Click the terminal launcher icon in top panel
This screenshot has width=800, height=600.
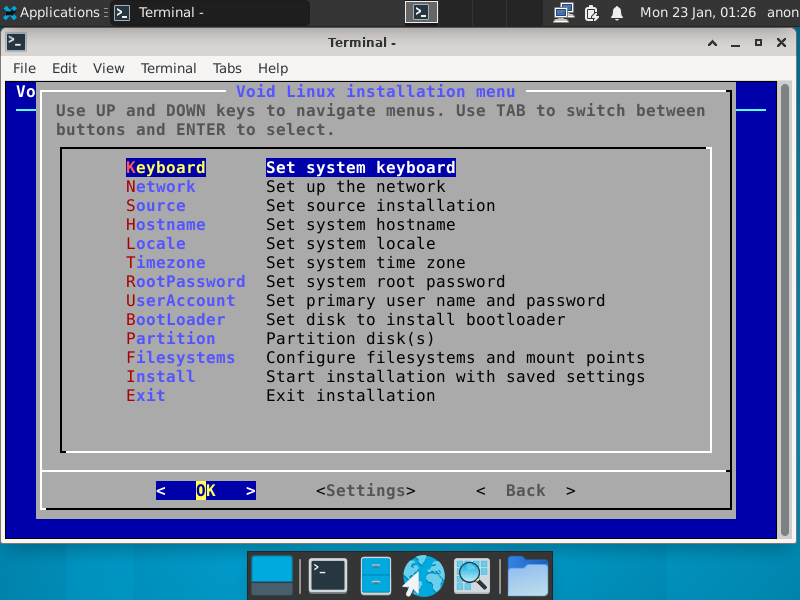coord(421,12)
